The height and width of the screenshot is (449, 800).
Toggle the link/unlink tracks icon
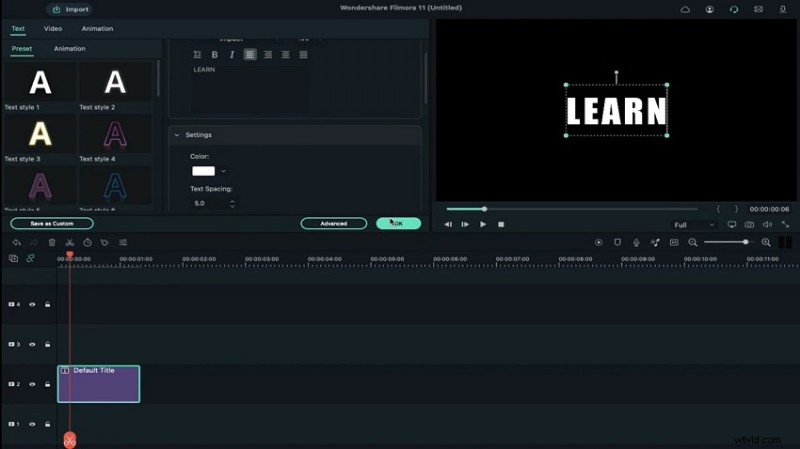tap(31, 258)
